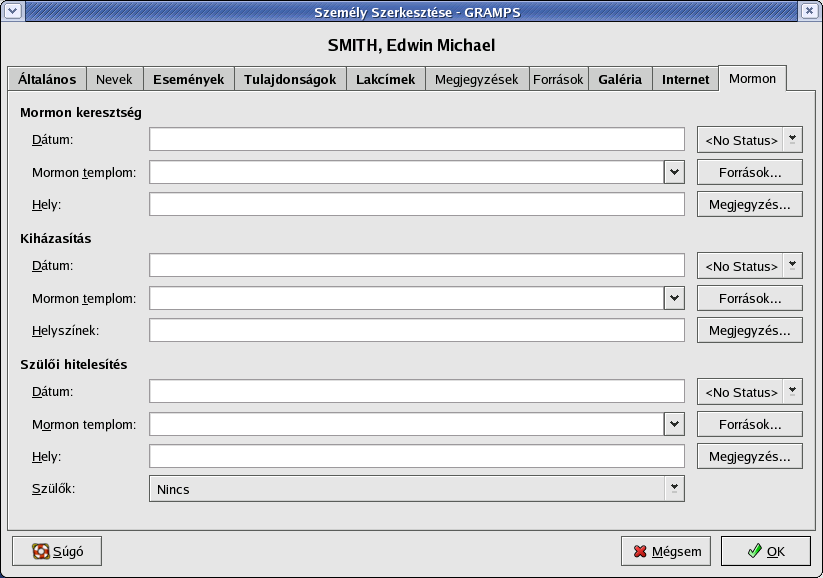The height and width of the screenshot is (578, 823).
Task: Open the Események tab
Action: coord(189,80)
